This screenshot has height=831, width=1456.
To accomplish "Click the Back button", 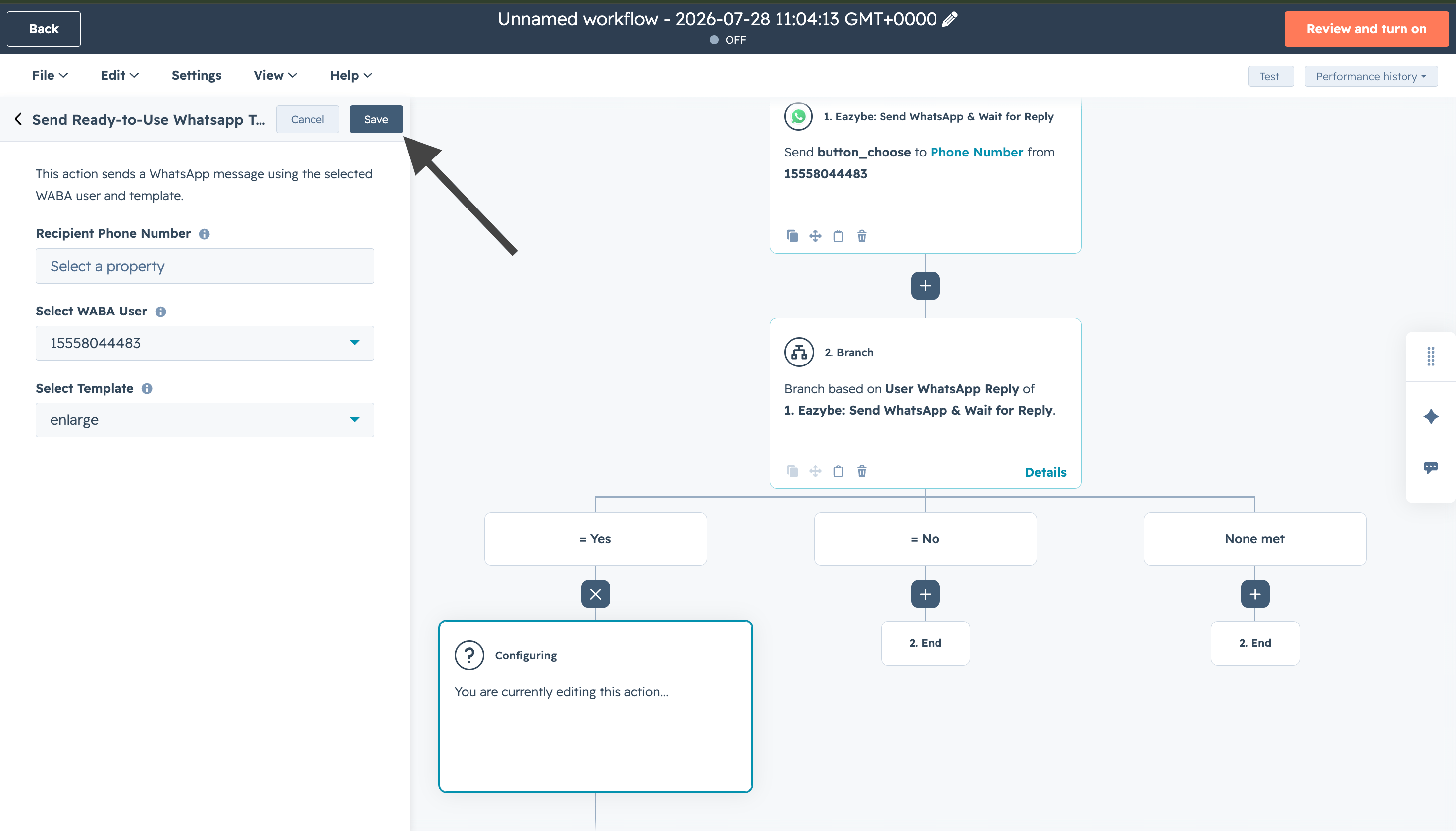I will tap(44, 29).
